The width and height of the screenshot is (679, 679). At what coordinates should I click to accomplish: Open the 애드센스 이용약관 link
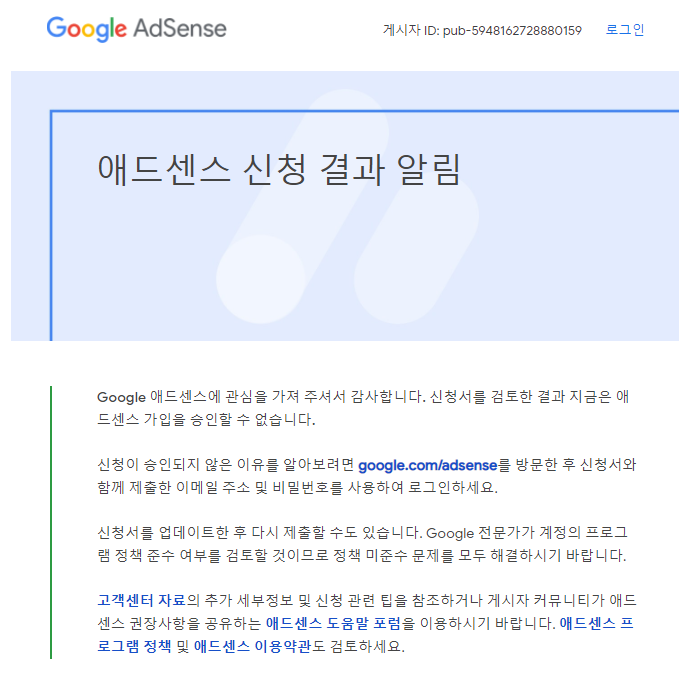252,646
